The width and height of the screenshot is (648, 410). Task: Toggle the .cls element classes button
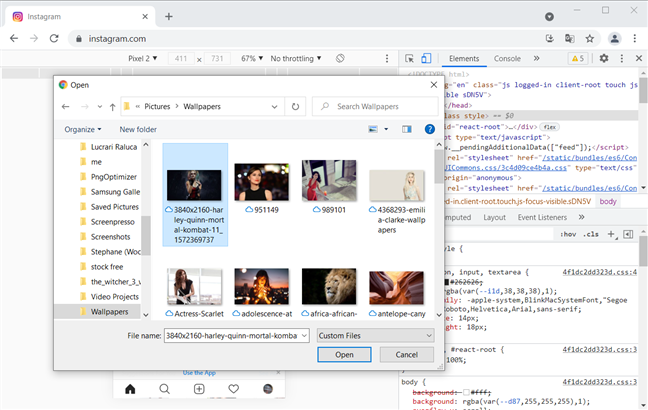[592, 234]
